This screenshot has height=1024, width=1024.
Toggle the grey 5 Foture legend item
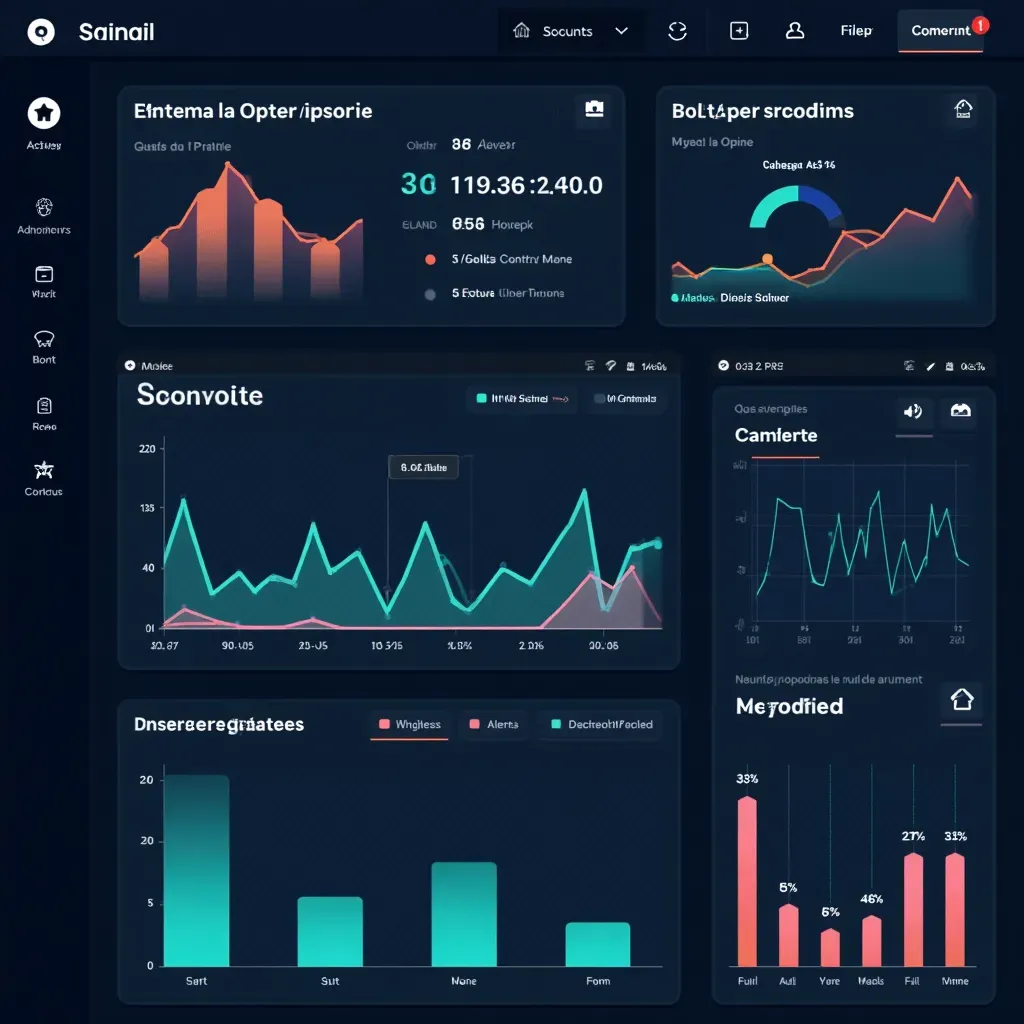tap(430, 294)
